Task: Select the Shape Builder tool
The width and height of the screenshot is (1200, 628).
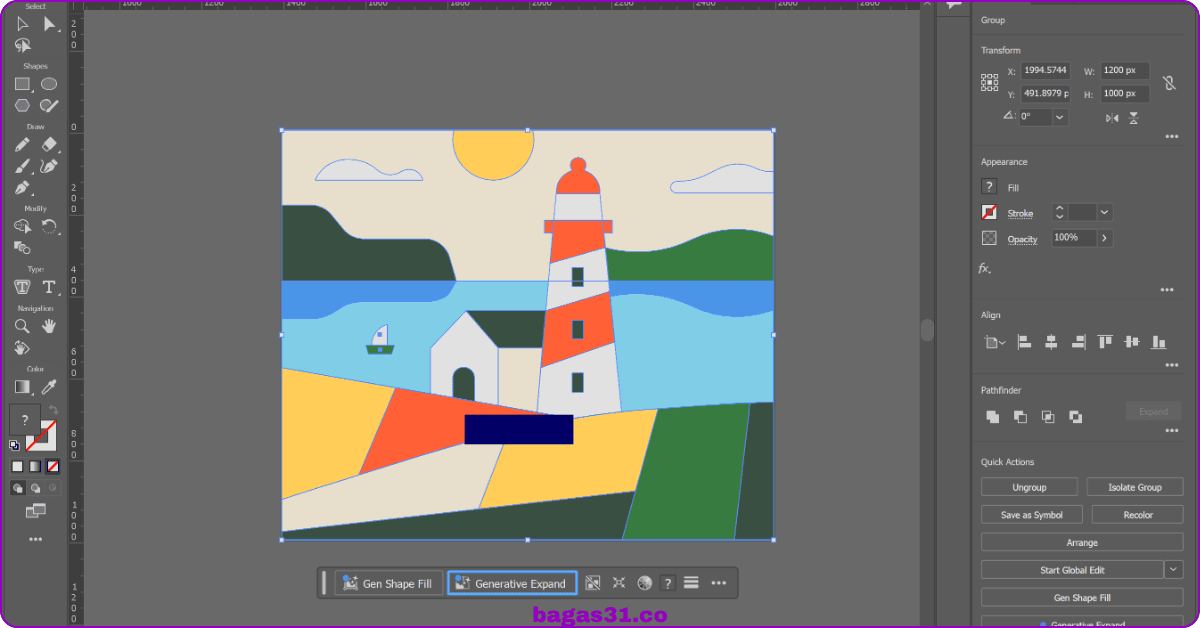Action: (x=22, y=227)
